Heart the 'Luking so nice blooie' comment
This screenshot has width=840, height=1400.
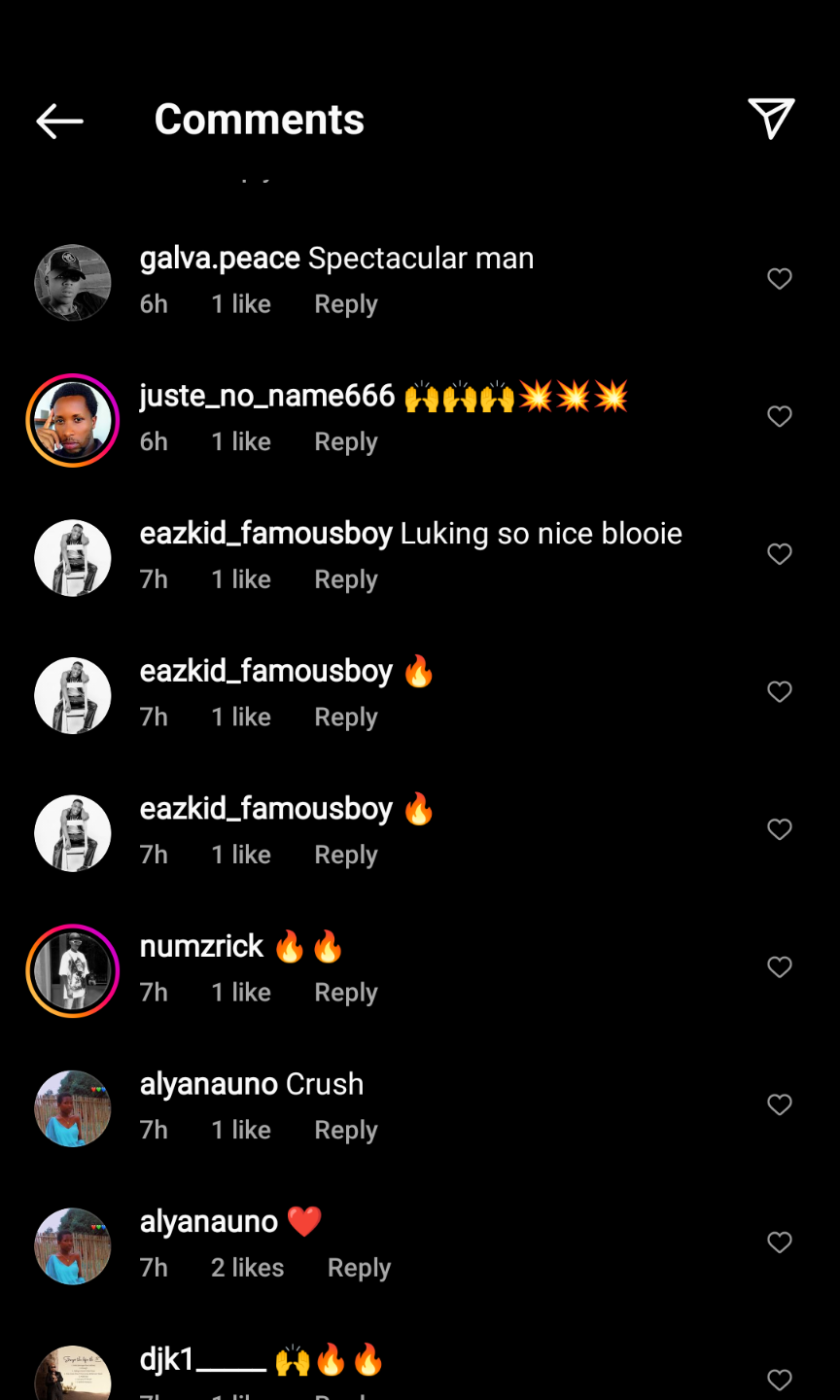point(780,554)
